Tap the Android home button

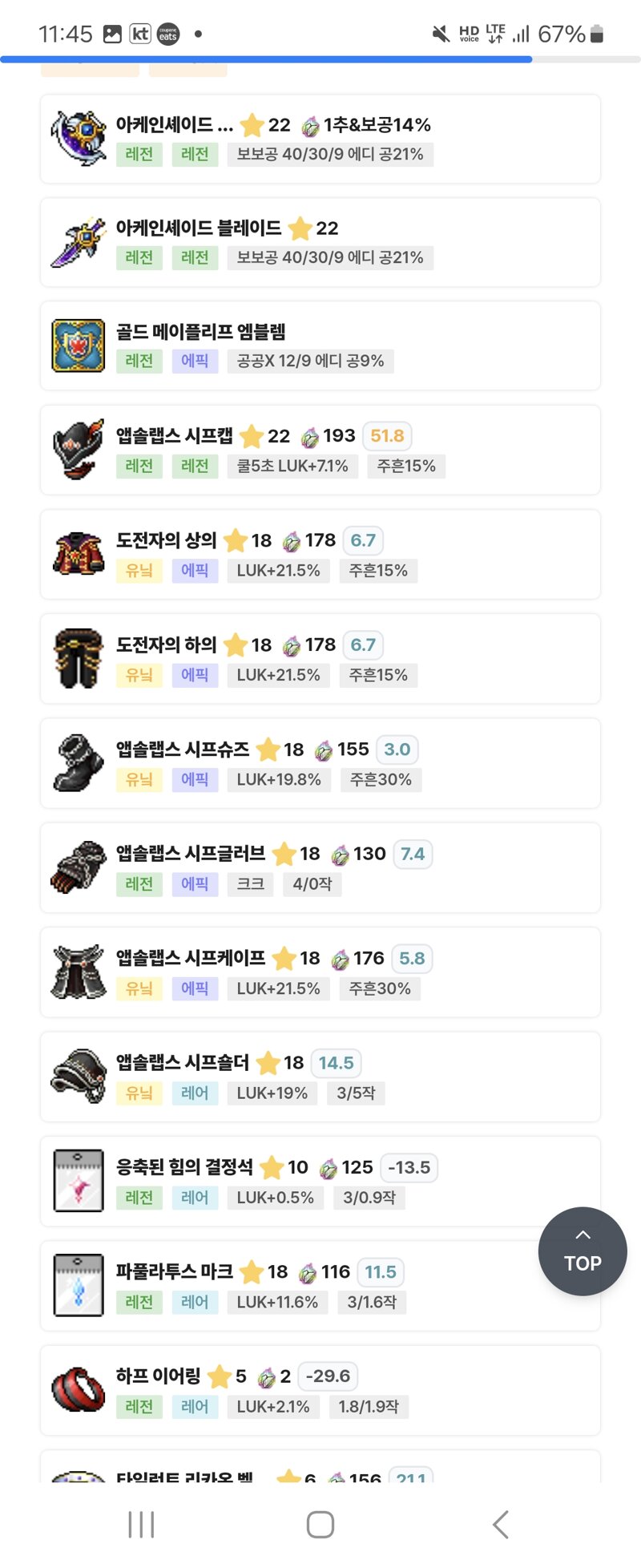(320, 1525)
